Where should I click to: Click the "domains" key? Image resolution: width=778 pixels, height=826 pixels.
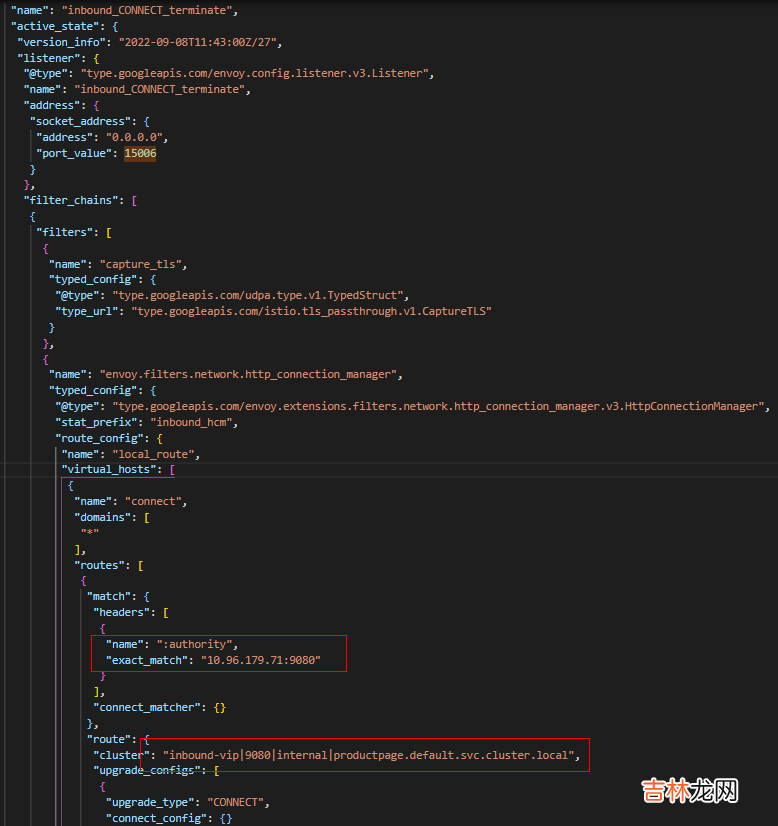click(x=104, y=517)
